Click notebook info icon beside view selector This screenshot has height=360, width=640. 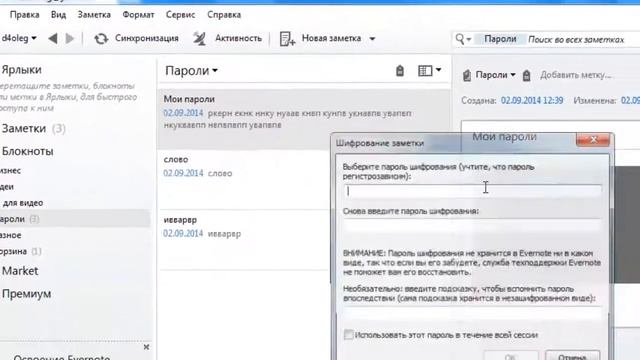pyautogui.click(x=400, y=71)
